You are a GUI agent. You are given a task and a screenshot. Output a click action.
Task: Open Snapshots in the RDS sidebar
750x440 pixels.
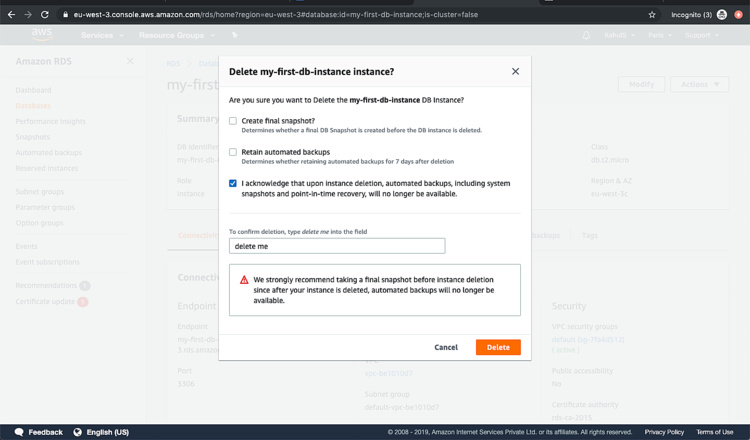[x=32, y=137]
